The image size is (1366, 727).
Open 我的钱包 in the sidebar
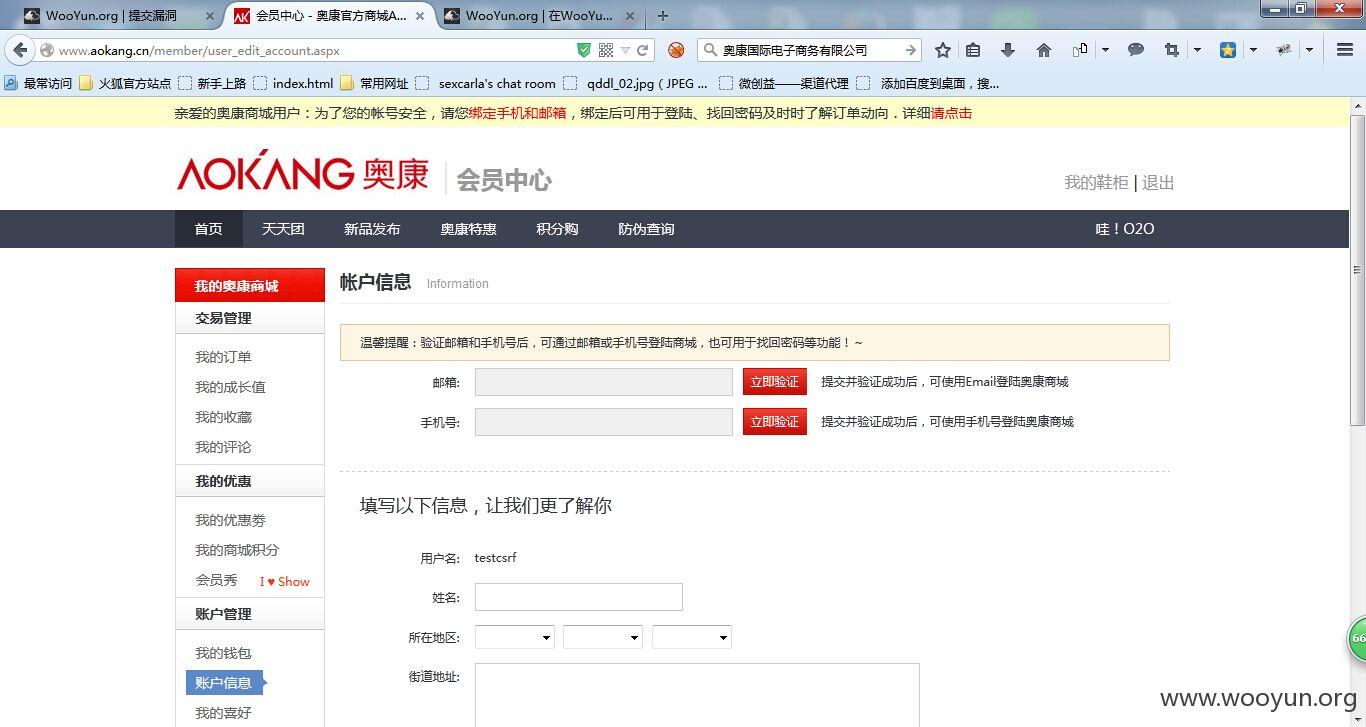tap(223, 653)
